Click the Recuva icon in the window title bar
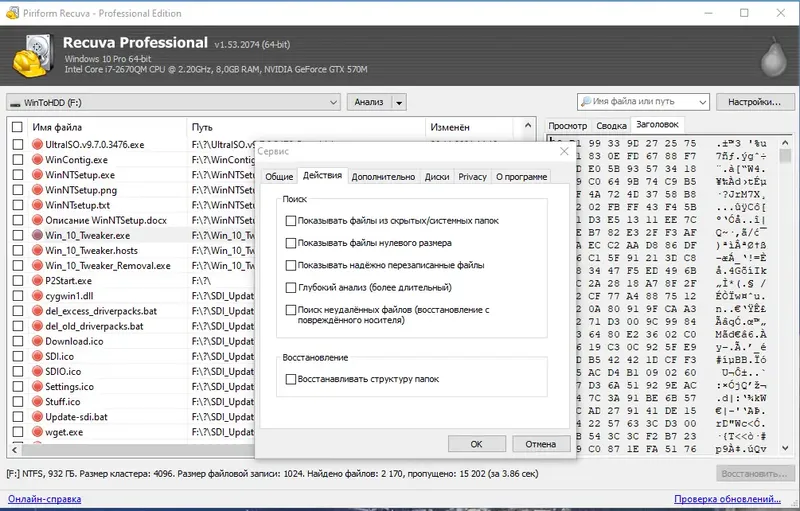This screenshot has height=511, width=800. tap(12, 13)
